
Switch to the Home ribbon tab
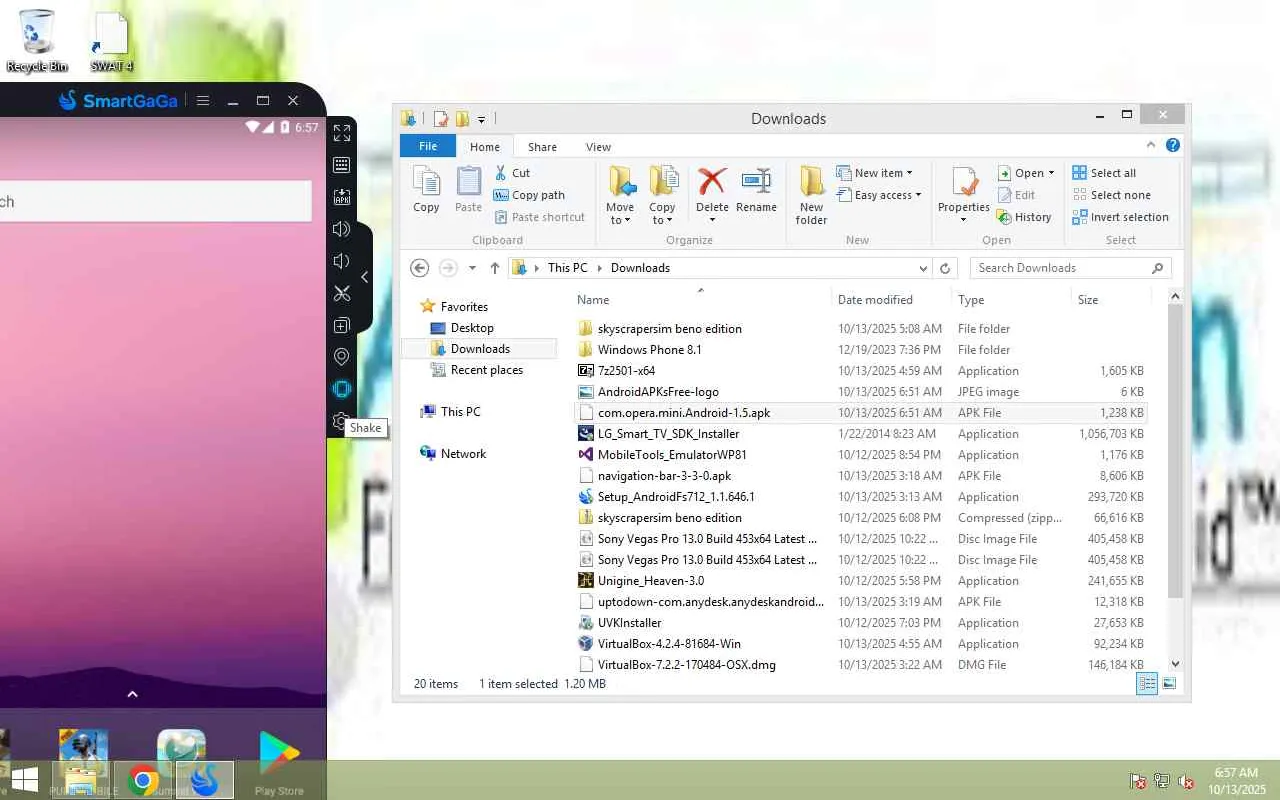coord(485,147)
